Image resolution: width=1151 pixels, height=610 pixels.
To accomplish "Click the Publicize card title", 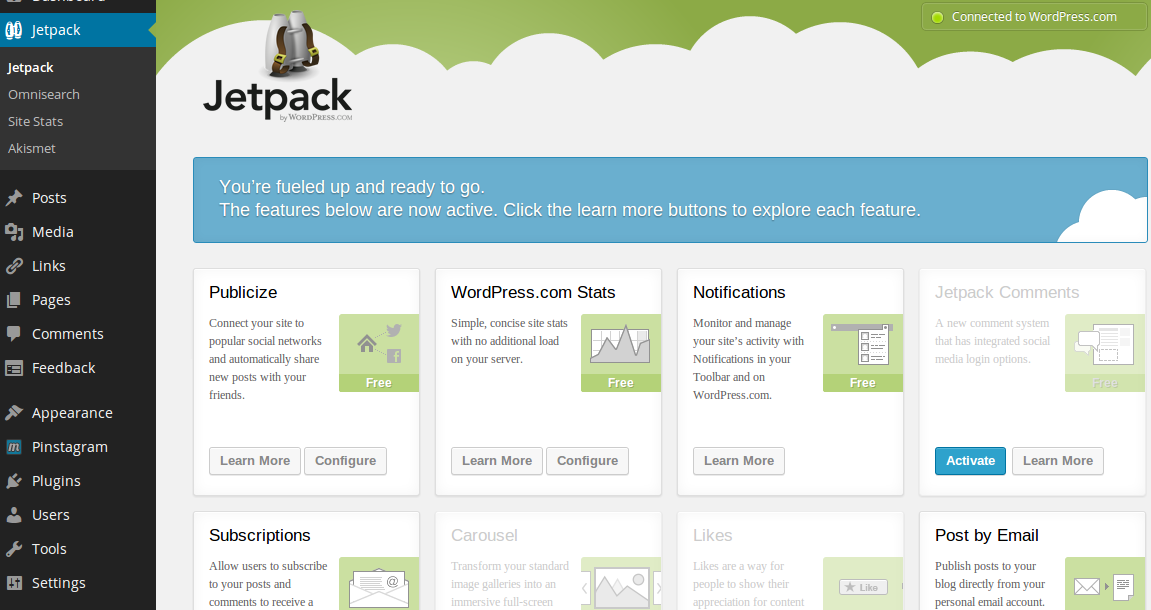I will tap(243, 292).
